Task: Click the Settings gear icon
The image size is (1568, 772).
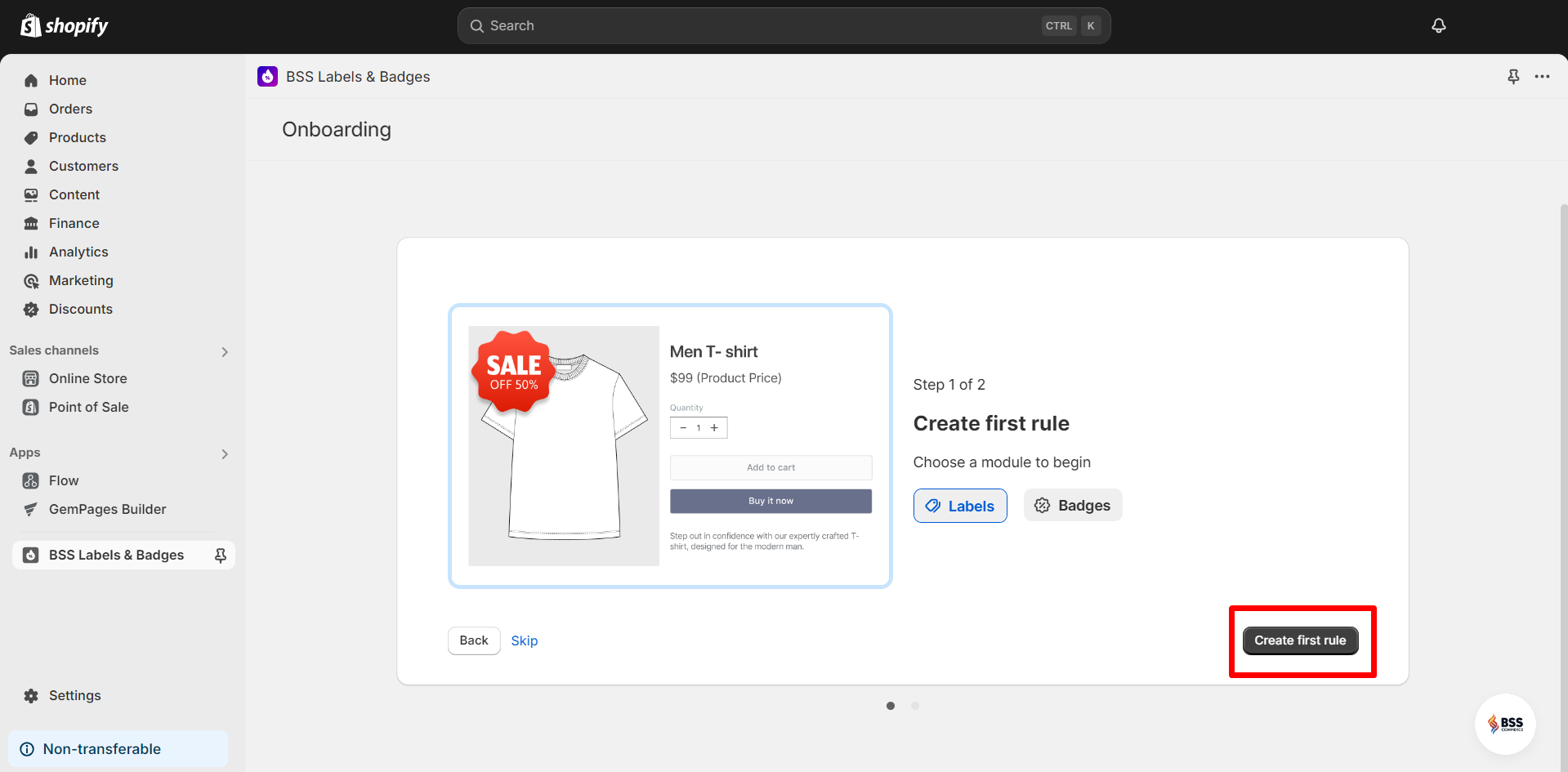Action: point(31,695)
